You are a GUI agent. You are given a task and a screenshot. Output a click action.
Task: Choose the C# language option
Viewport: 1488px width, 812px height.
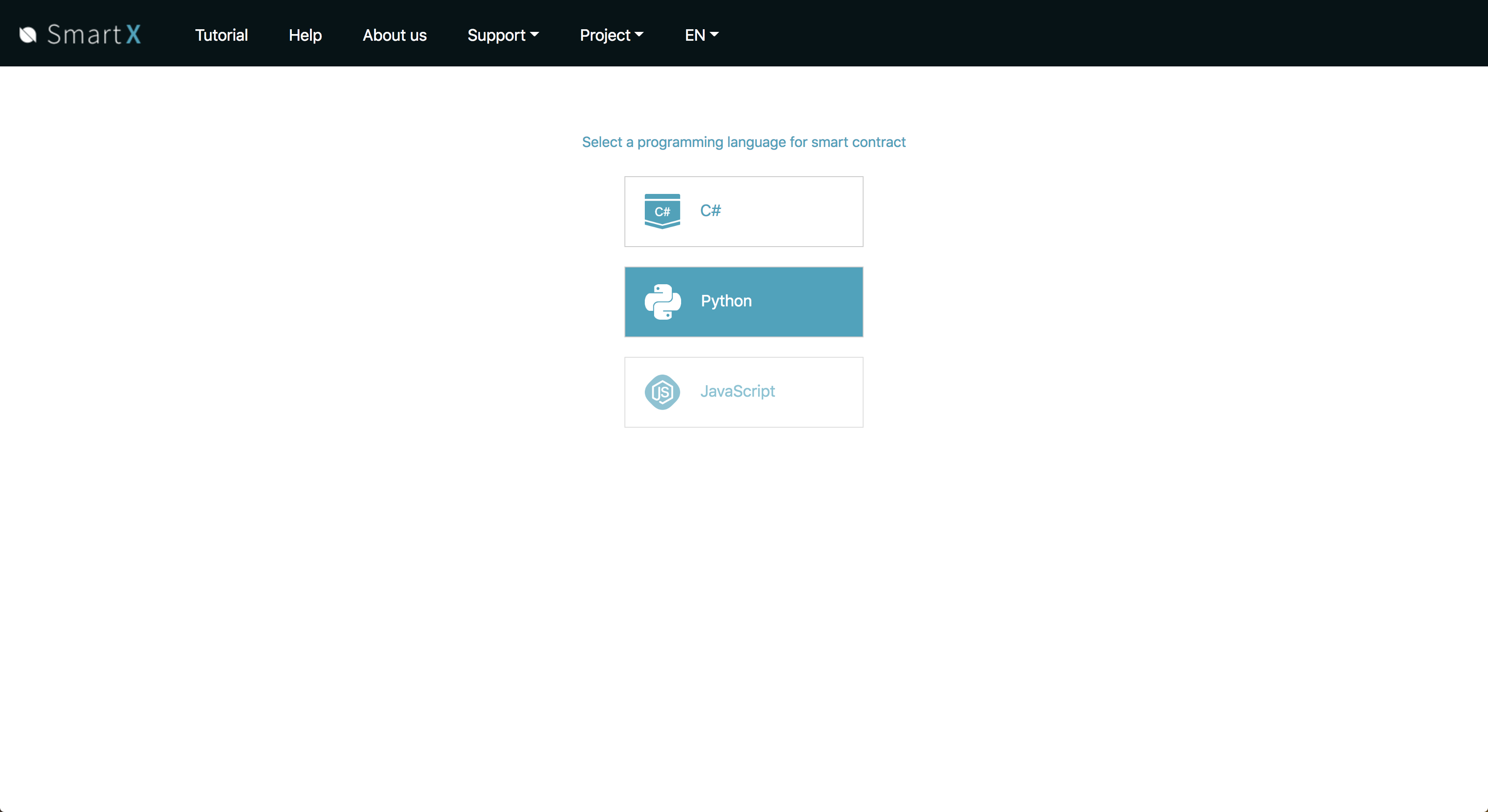coord(744,211)
